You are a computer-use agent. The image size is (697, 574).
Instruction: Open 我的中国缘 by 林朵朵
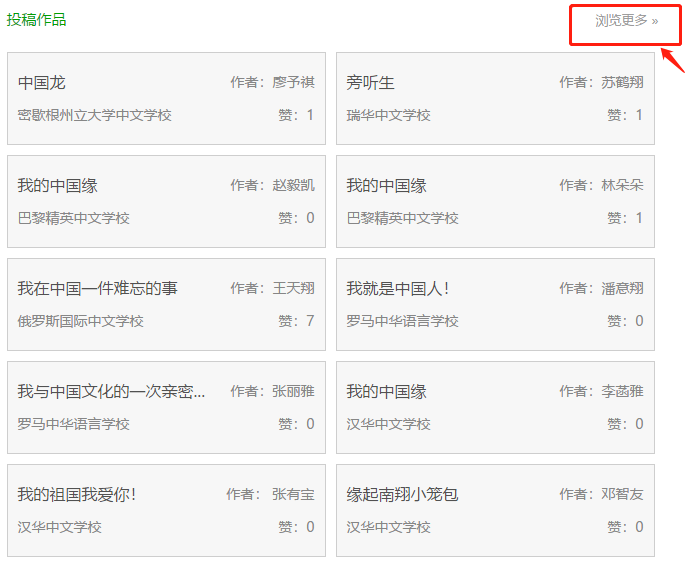click(386, 185)
